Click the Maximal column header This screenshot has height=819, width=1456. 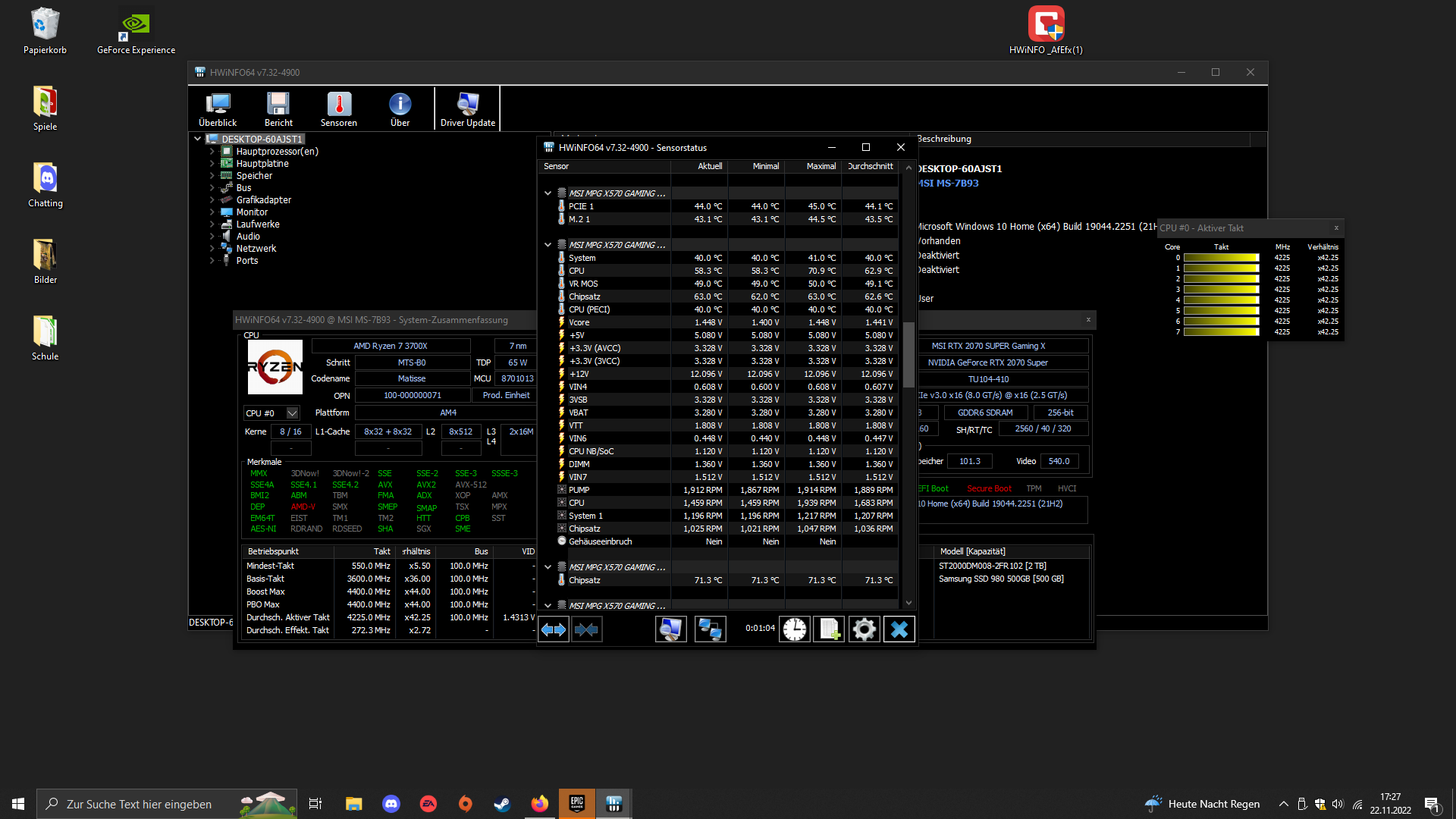pos(821,166)
